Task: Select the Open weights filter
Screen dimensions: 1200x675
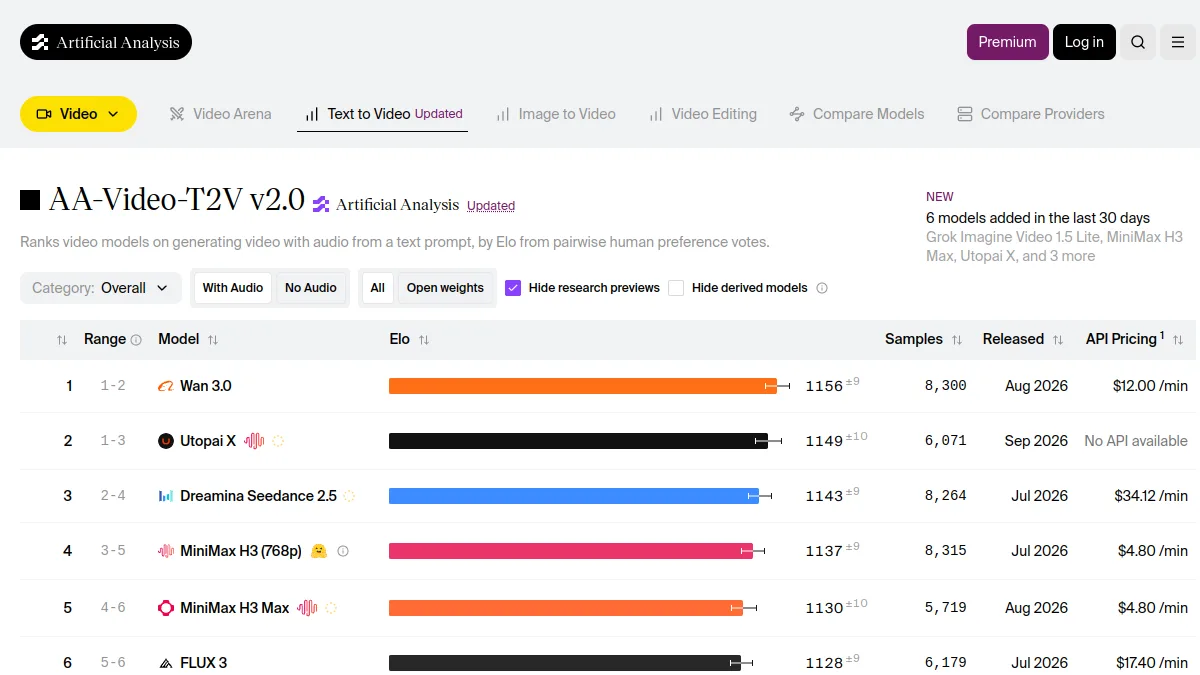Action: [x=445, y=288]
